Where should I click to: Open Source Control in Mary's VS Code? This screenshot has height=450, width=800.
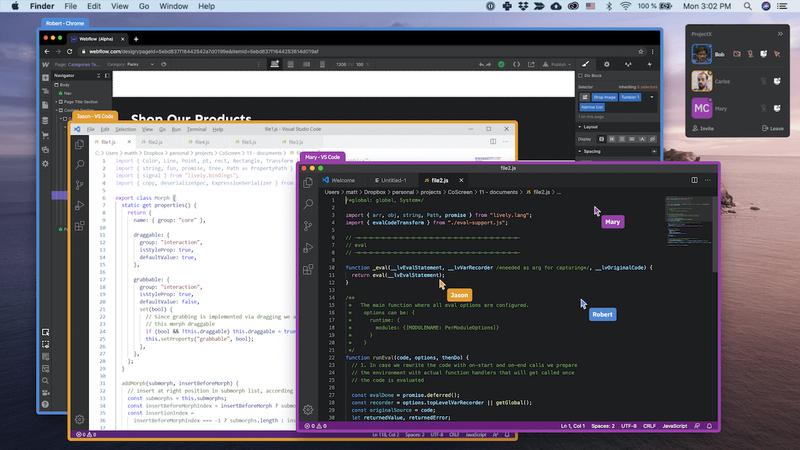coord(308,226)
